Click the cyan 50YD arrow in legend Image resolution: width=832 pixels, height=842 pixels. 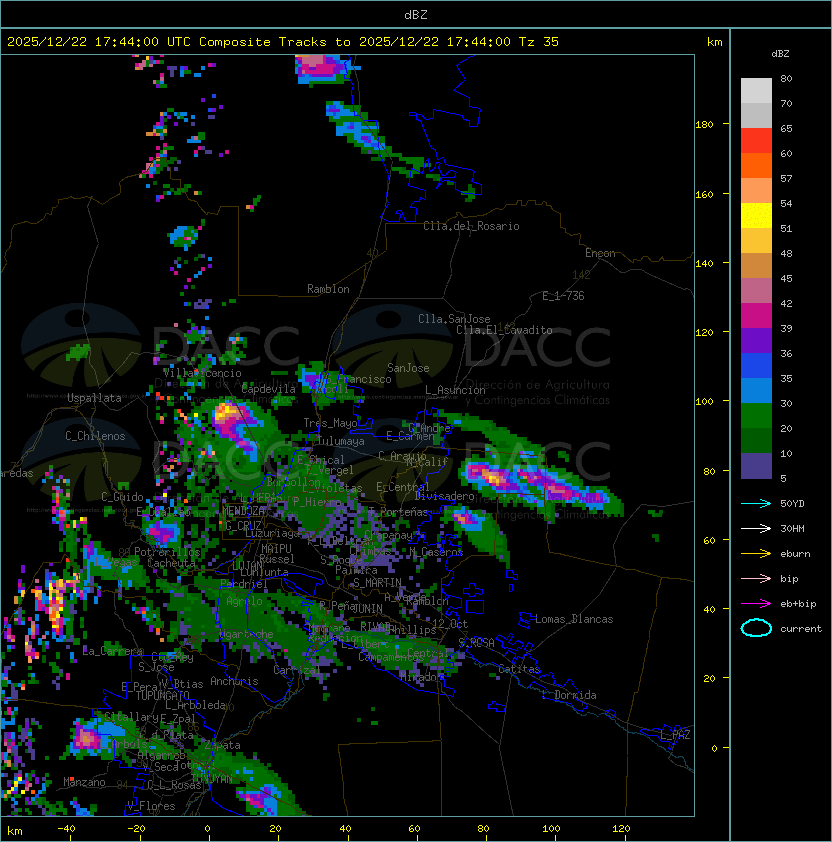pyautogui.click(x=756, y=504)
